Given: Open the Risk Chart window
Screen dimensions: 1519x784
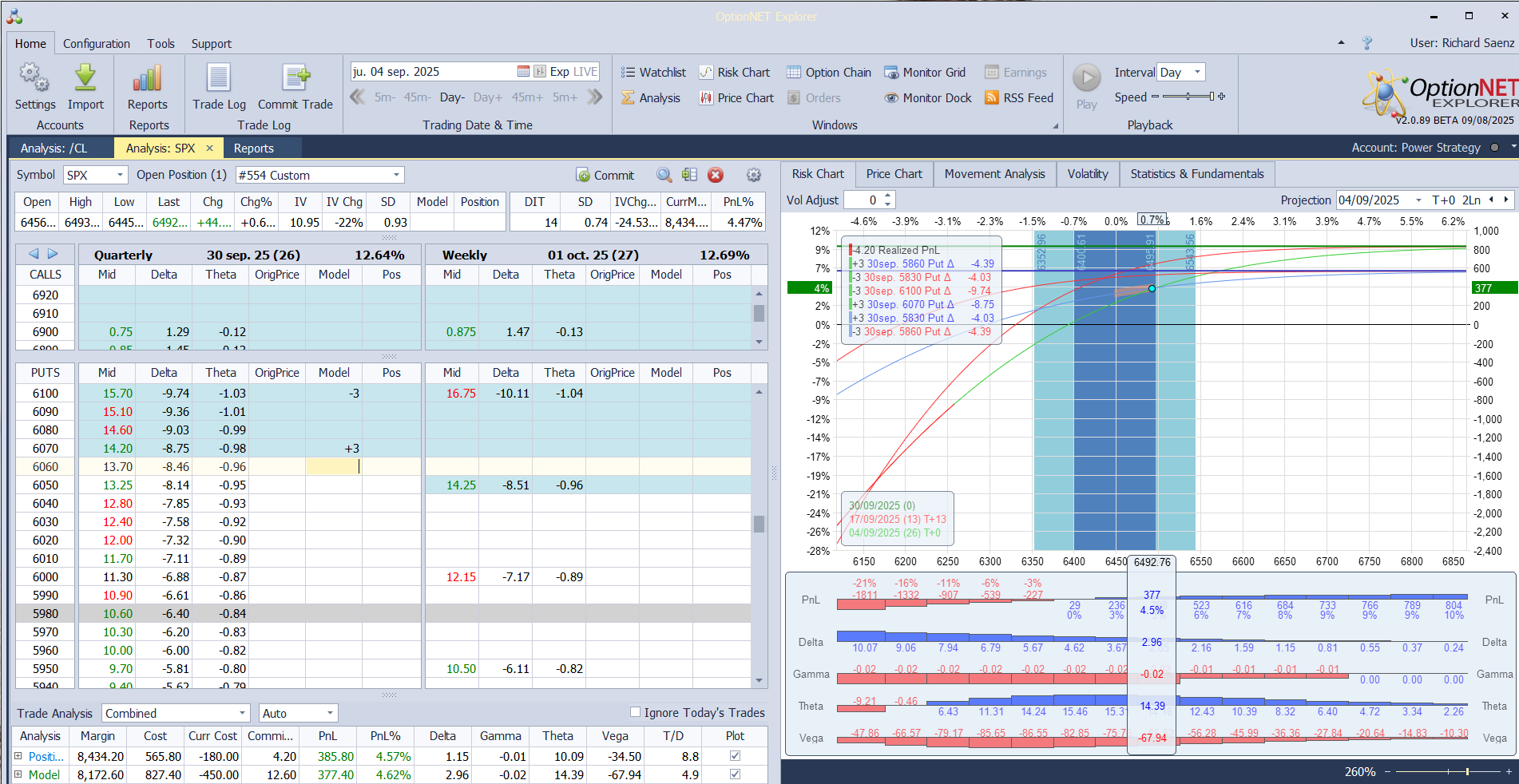Looking at the screenshot, I should (735, 73).
